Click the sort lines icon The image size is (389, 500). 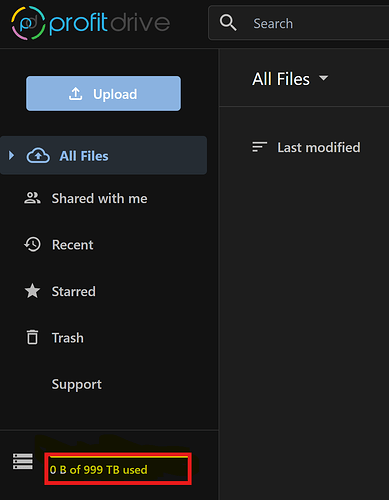(260, 147)
